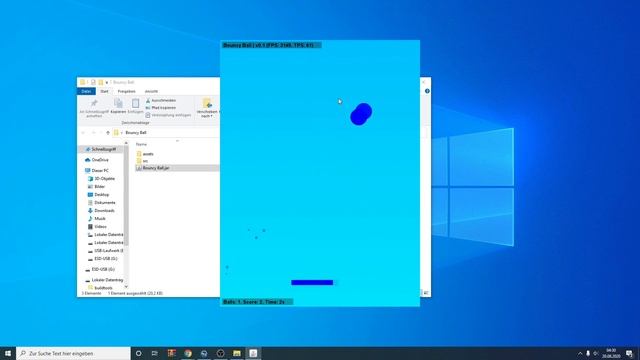Click the taskbar clock

click(611, 353)
